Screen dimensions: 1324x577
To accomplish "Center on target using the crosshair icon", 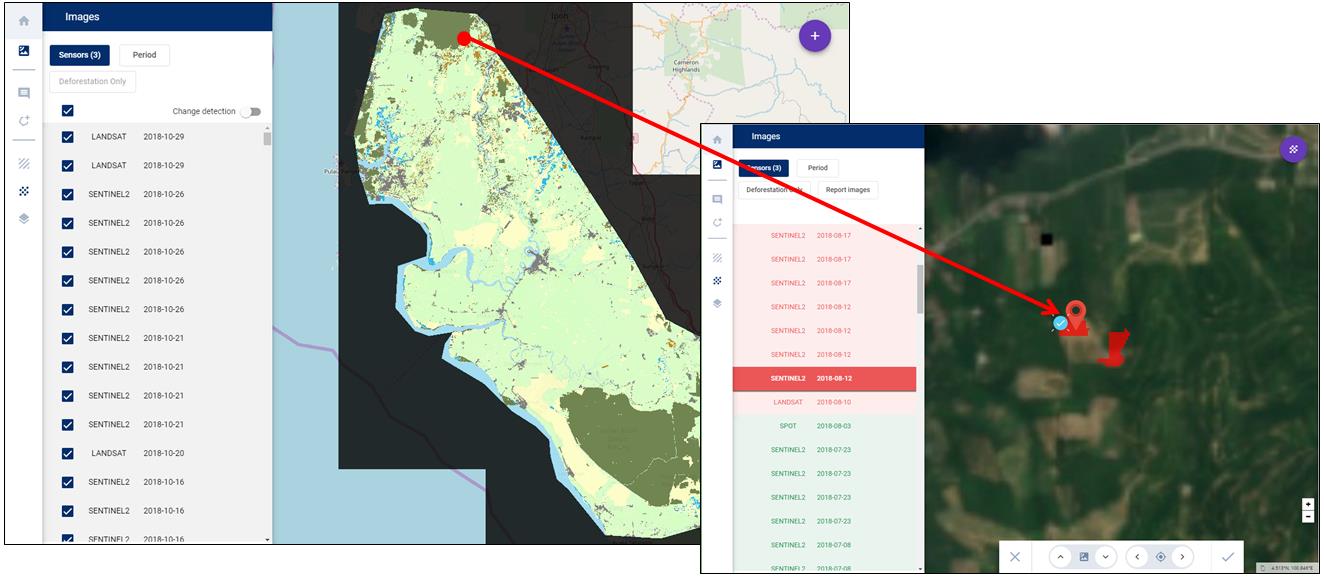I will tap(1160, 557).
